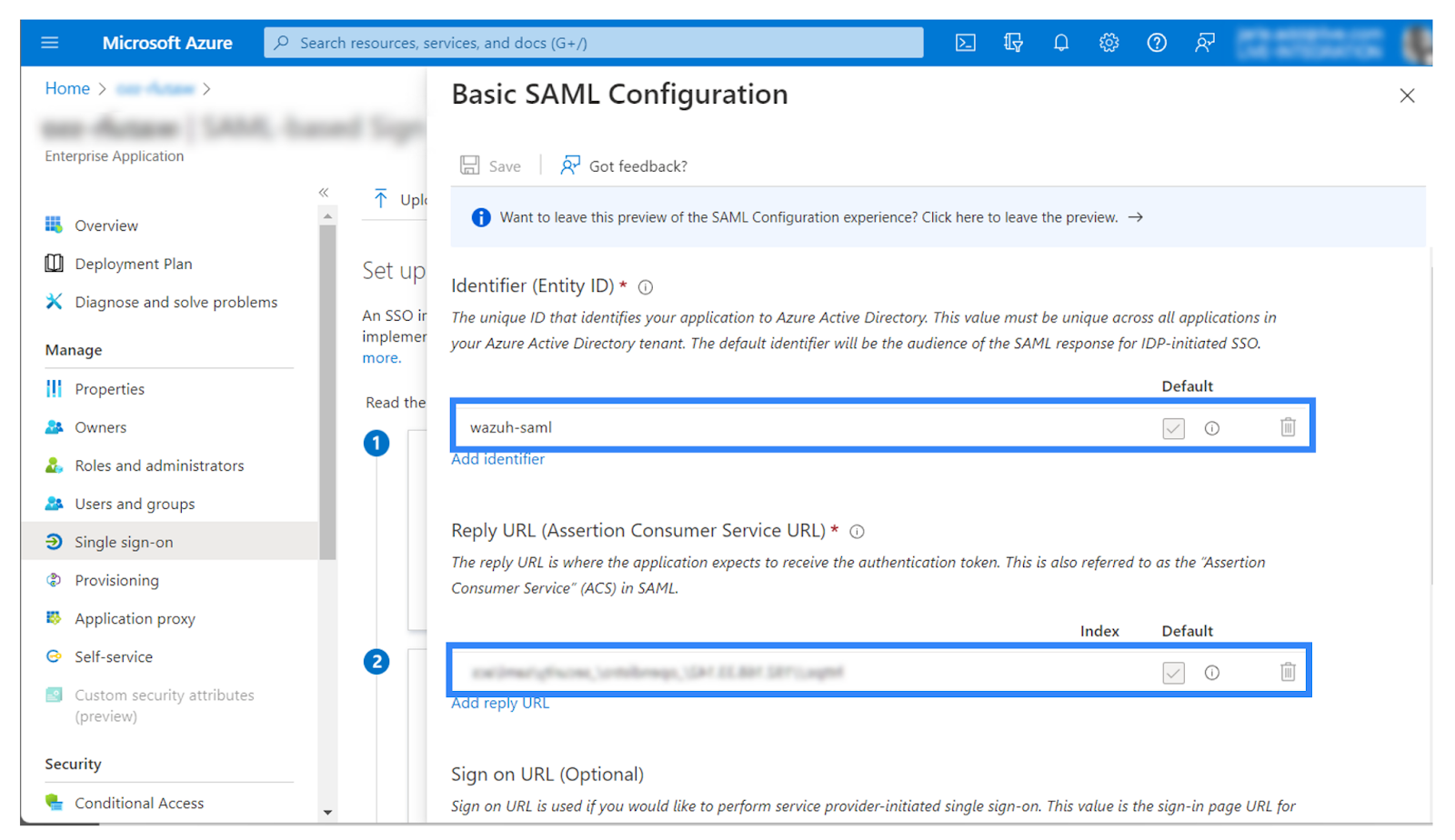Click the Diagnose and solve problems wrench icon
Screen dimensions: 1455x840
[x=54, y=301]
